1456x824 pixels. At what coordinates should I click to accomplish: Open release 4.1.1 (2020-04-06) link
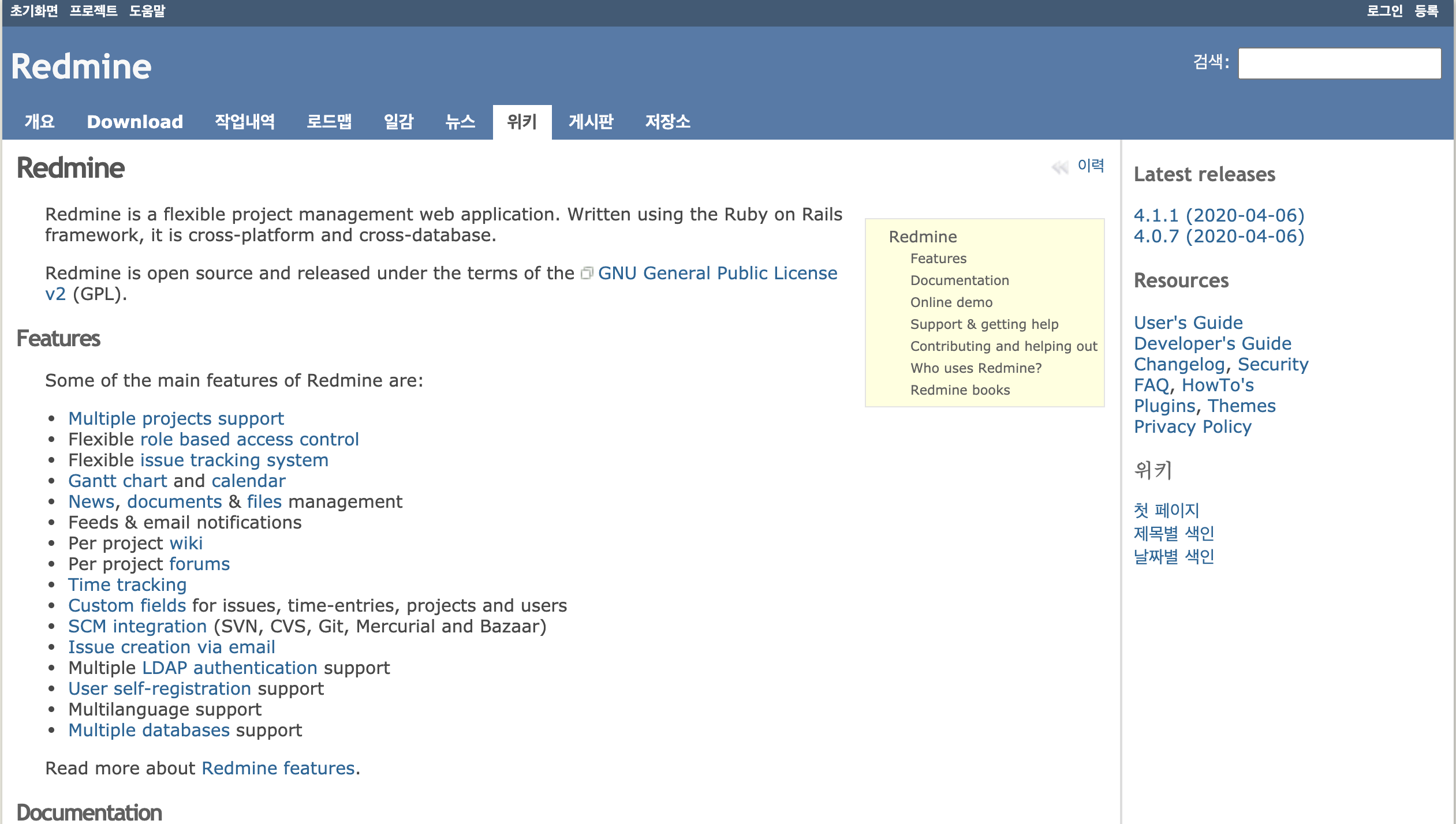tap(1219, 215)
